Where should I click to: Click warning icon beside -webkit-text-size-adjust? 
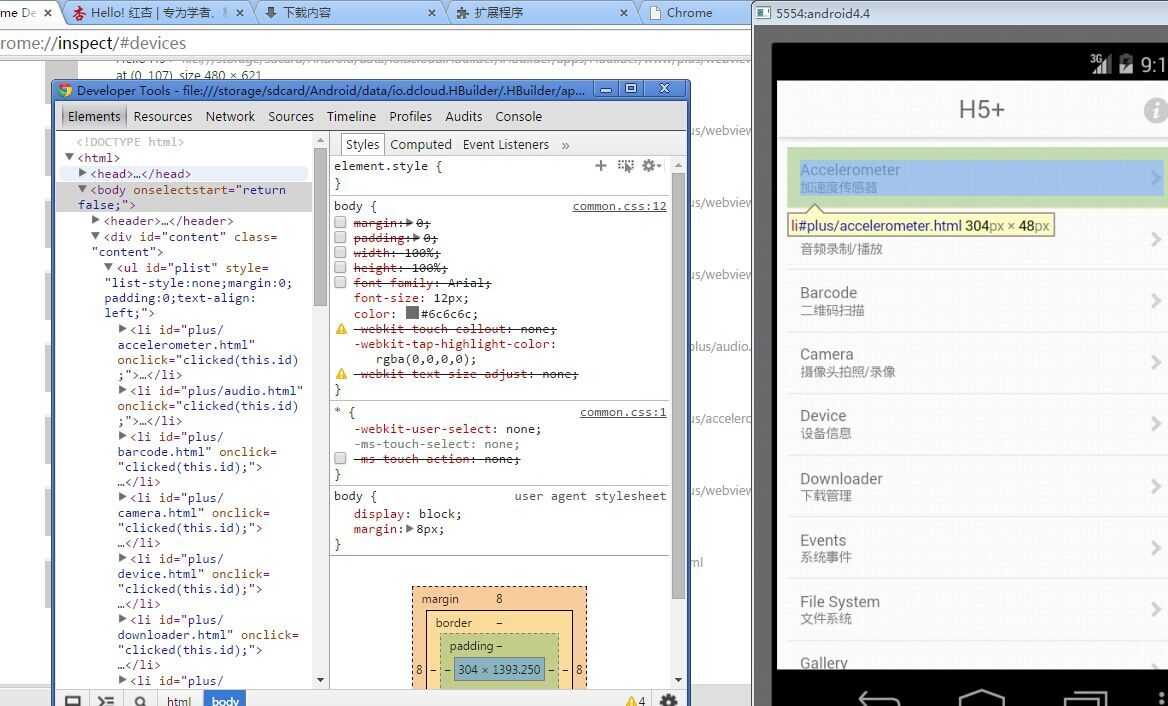(341, 374)
